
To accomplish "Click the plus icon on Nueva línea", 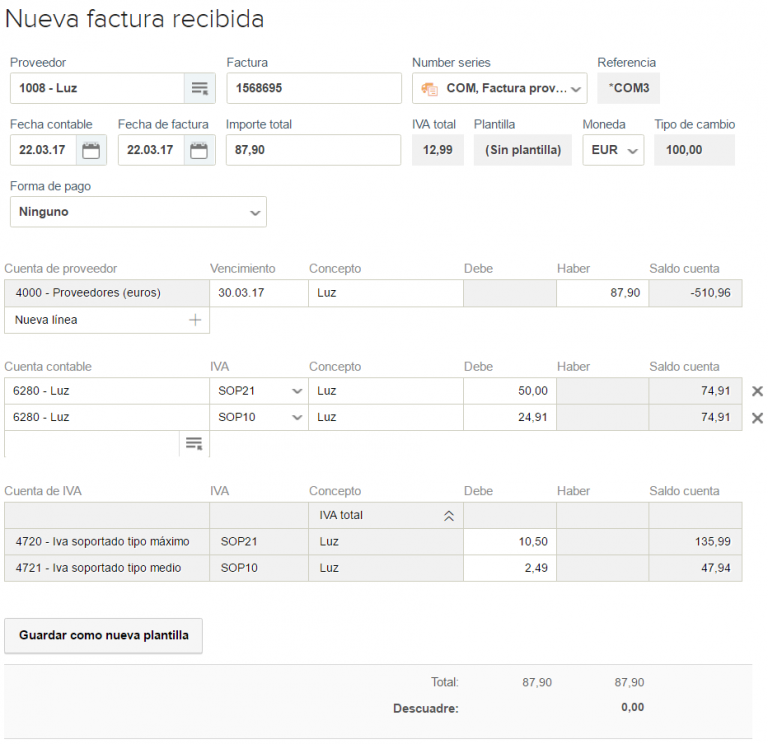I will 194,320.
